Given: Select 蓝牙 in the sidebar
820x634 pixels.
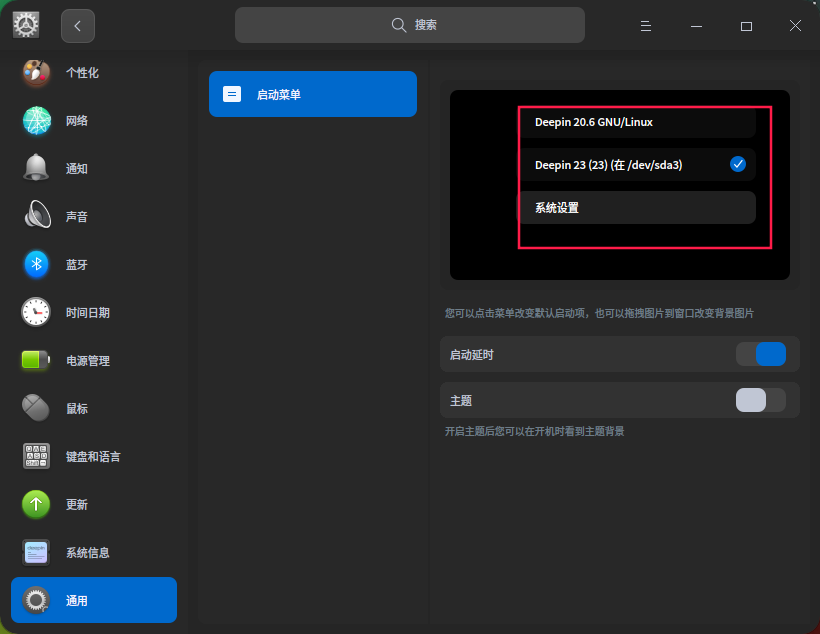Looking at the screenshot, I should pyautogui.click(x=94, y=264).
